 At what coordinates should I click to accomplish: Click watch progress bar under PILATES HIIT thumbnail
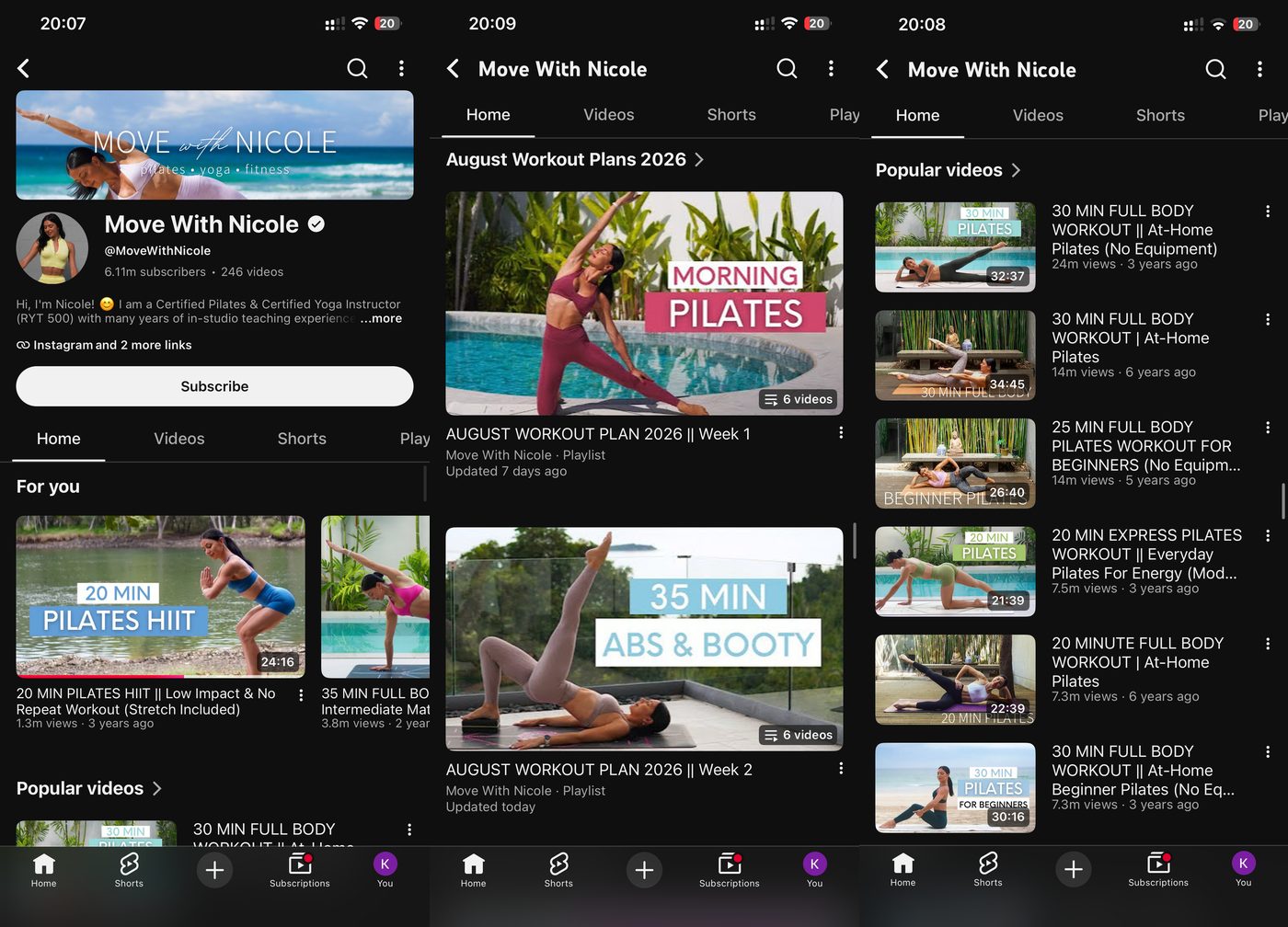coord(160,676)
